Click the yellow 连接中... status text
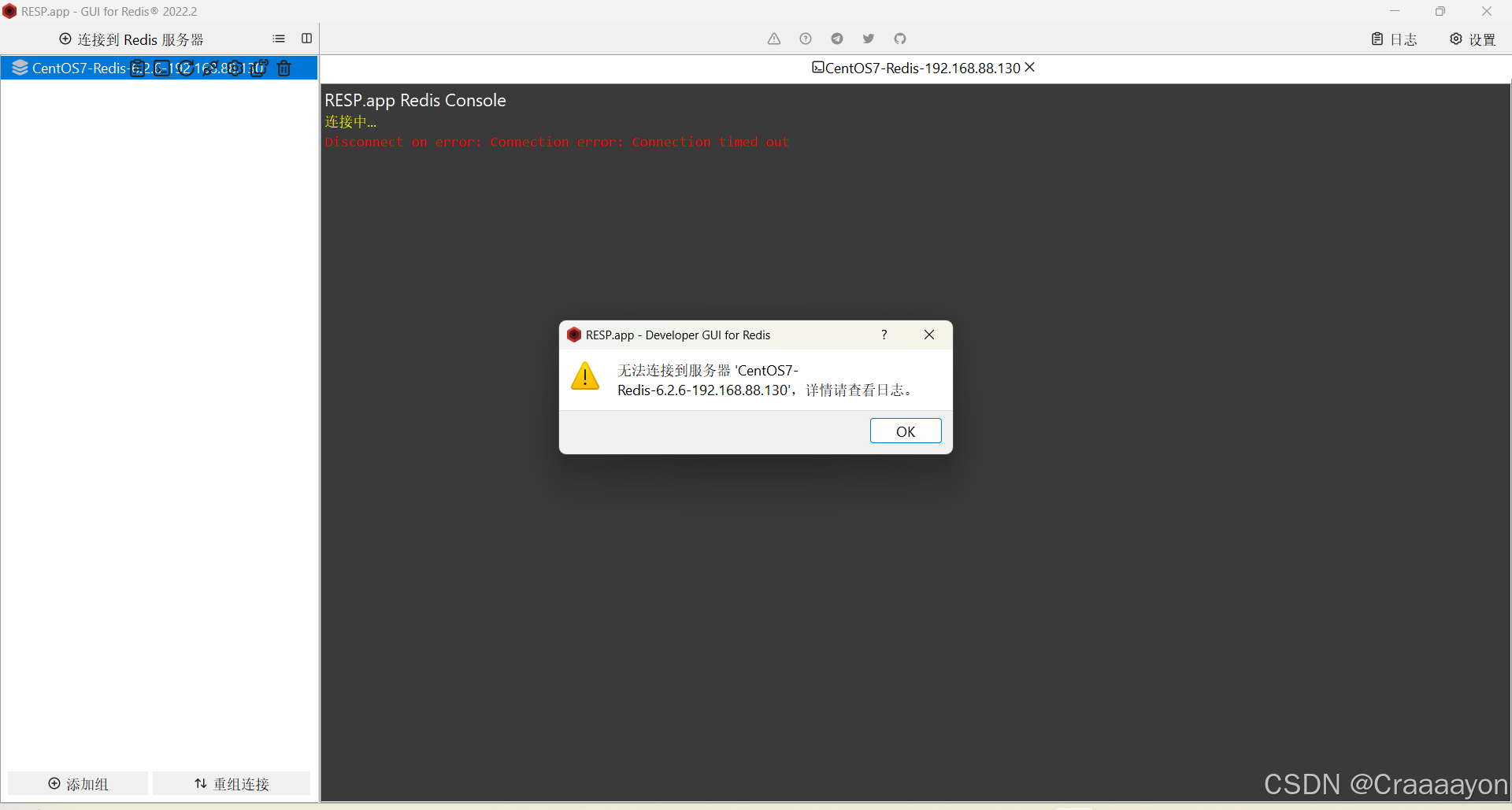This screenshot has height=810, width=1512. [350, 121]
